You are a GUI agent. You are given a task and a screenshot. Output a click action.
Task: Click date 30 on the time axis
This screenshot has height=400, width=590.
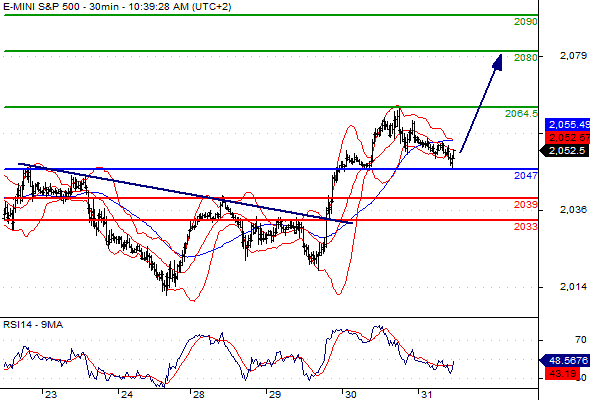point(350,395)
